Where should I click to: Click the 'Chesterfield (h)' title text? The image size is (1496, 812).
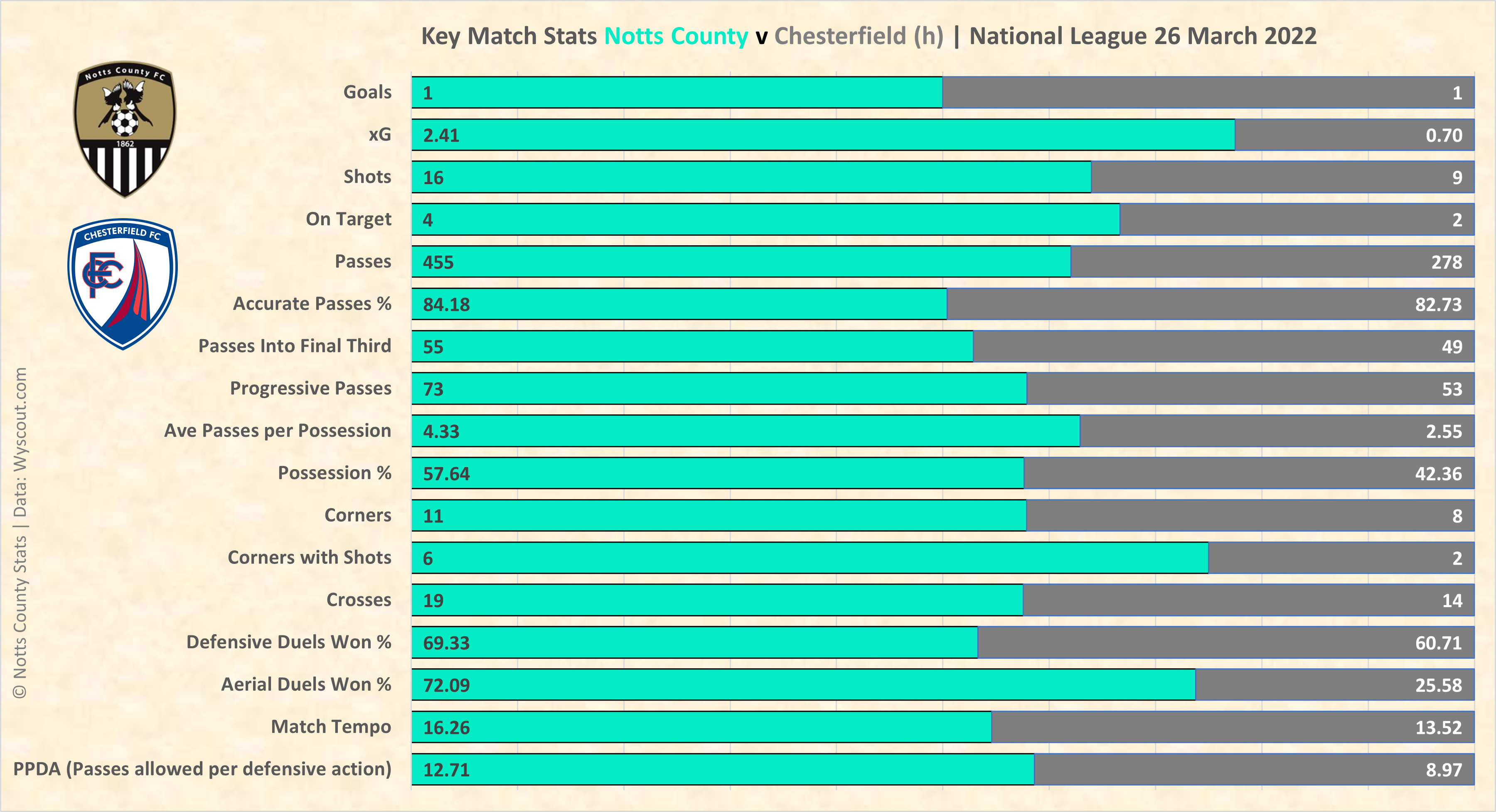859,36
